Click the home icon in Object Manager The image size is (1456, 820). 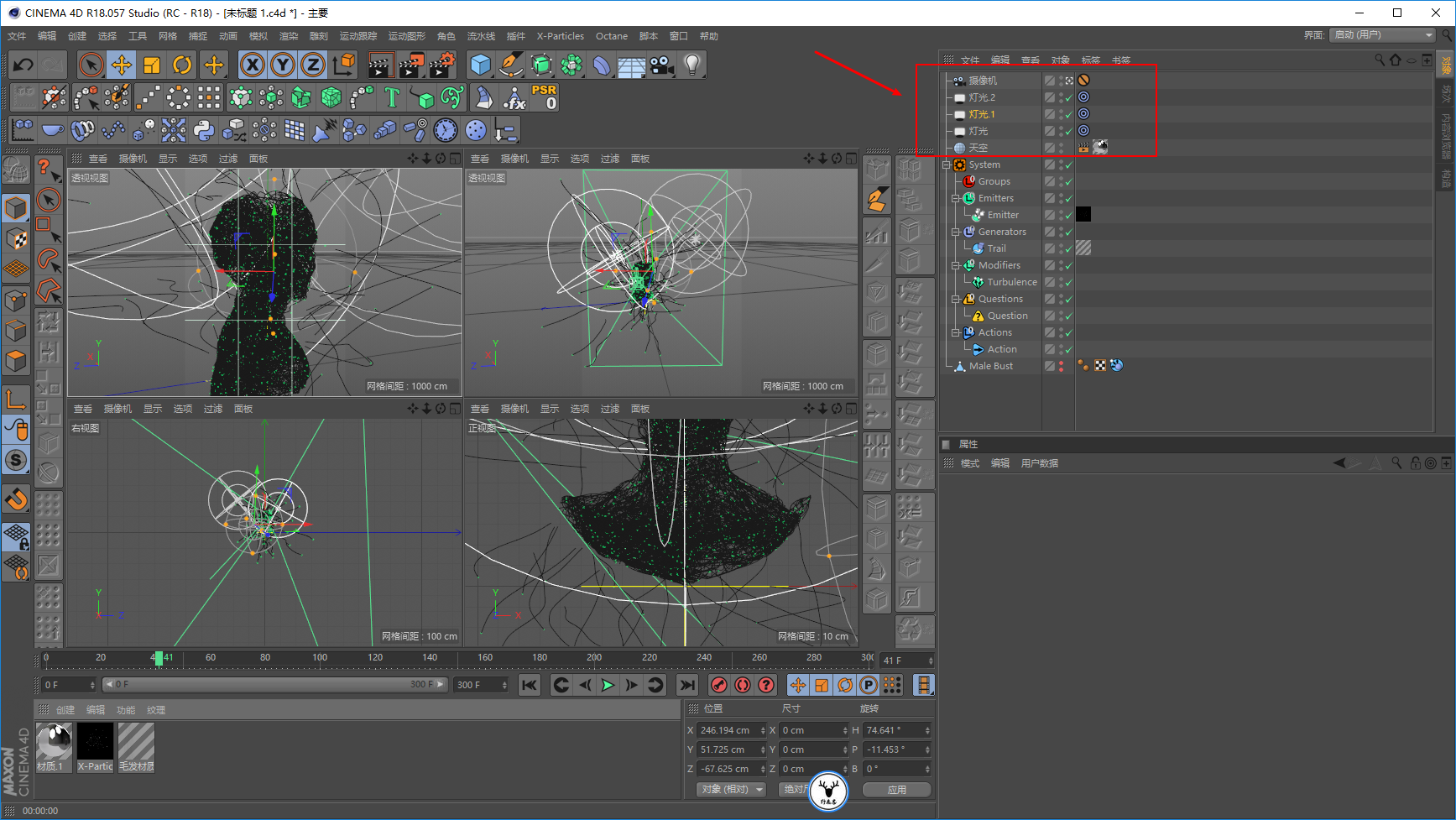1396,60
